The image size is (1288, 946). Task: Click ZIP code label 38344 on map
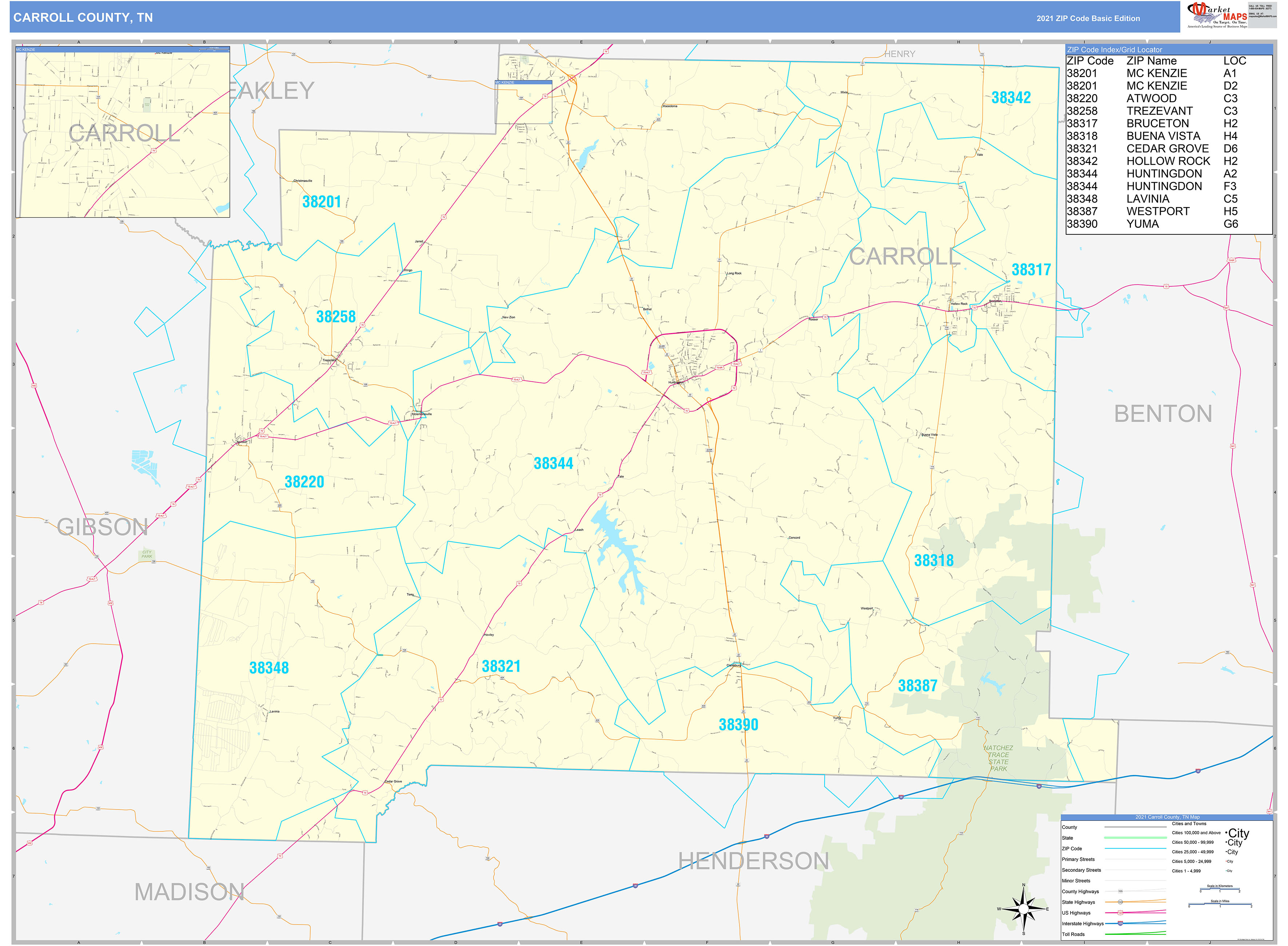pyautogui.click(x=553, y=463)
